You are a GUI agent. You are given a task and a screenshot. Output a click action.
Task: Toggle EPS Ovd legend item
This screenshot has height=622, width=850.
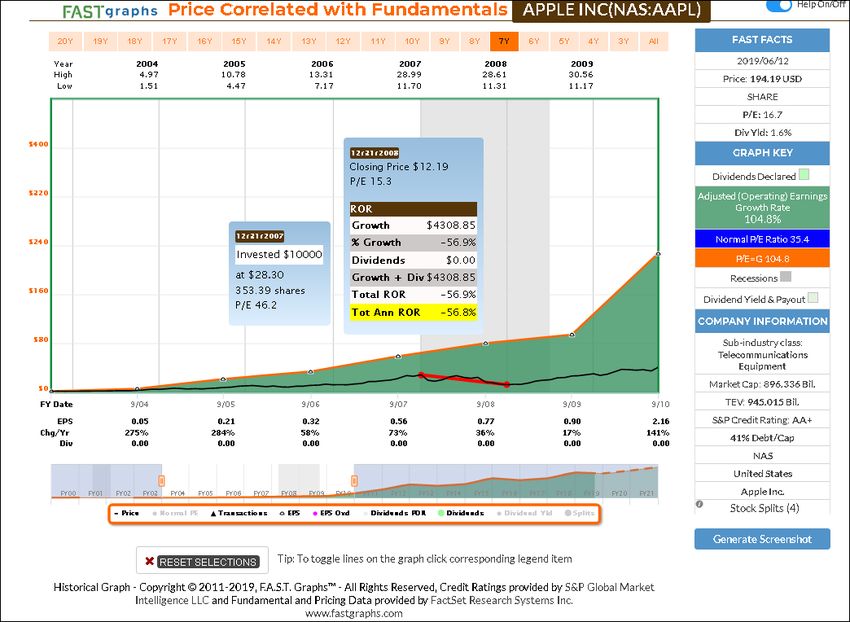[x=331, y=513]
